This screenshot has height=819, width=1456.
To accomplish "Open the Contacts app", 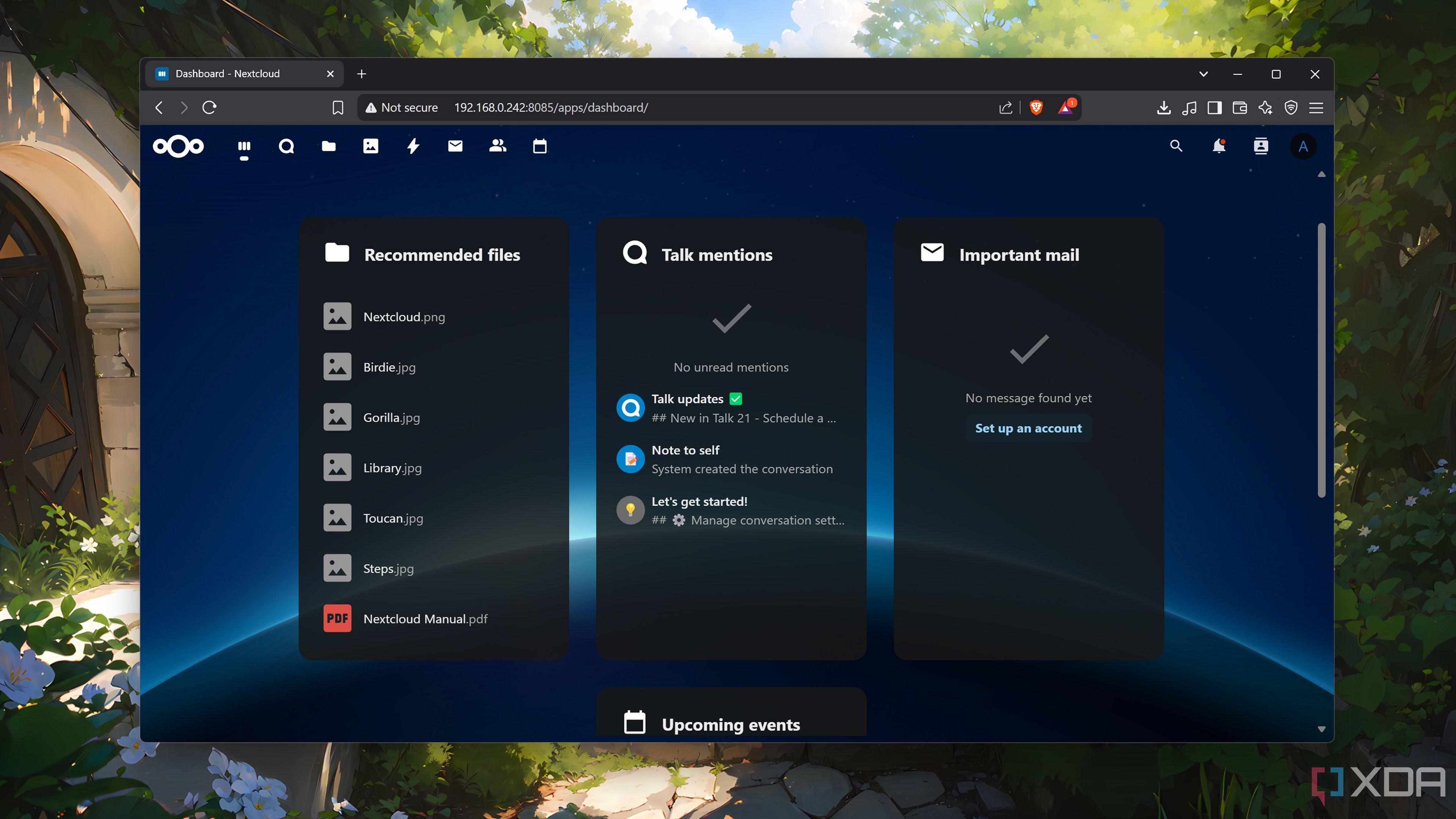I will (x=497, y=146).
